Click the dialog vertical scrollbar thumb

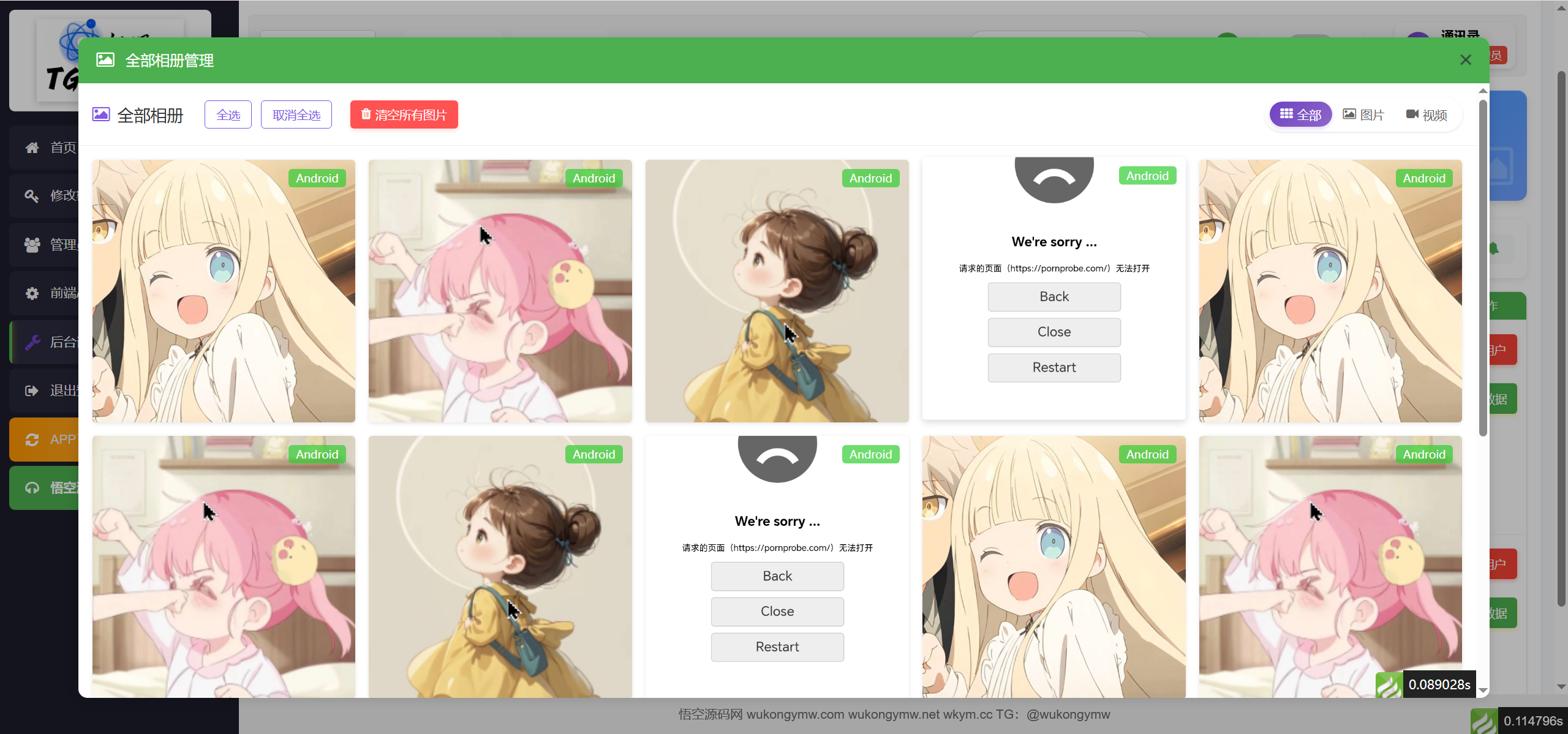tap(1483, 268)
